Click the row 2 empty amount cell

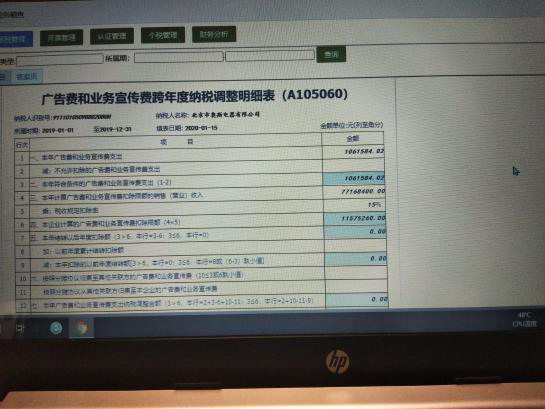pos(353,165)
